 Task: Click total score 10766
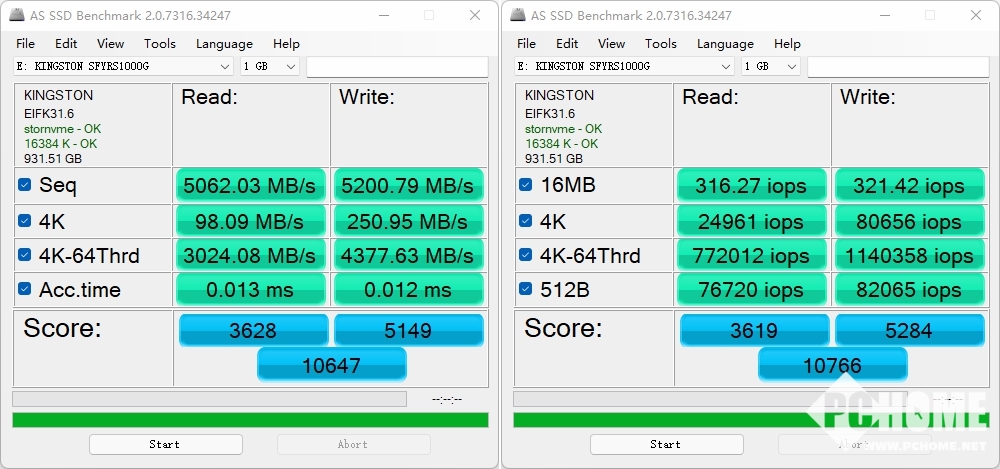(x=833, y=365)
